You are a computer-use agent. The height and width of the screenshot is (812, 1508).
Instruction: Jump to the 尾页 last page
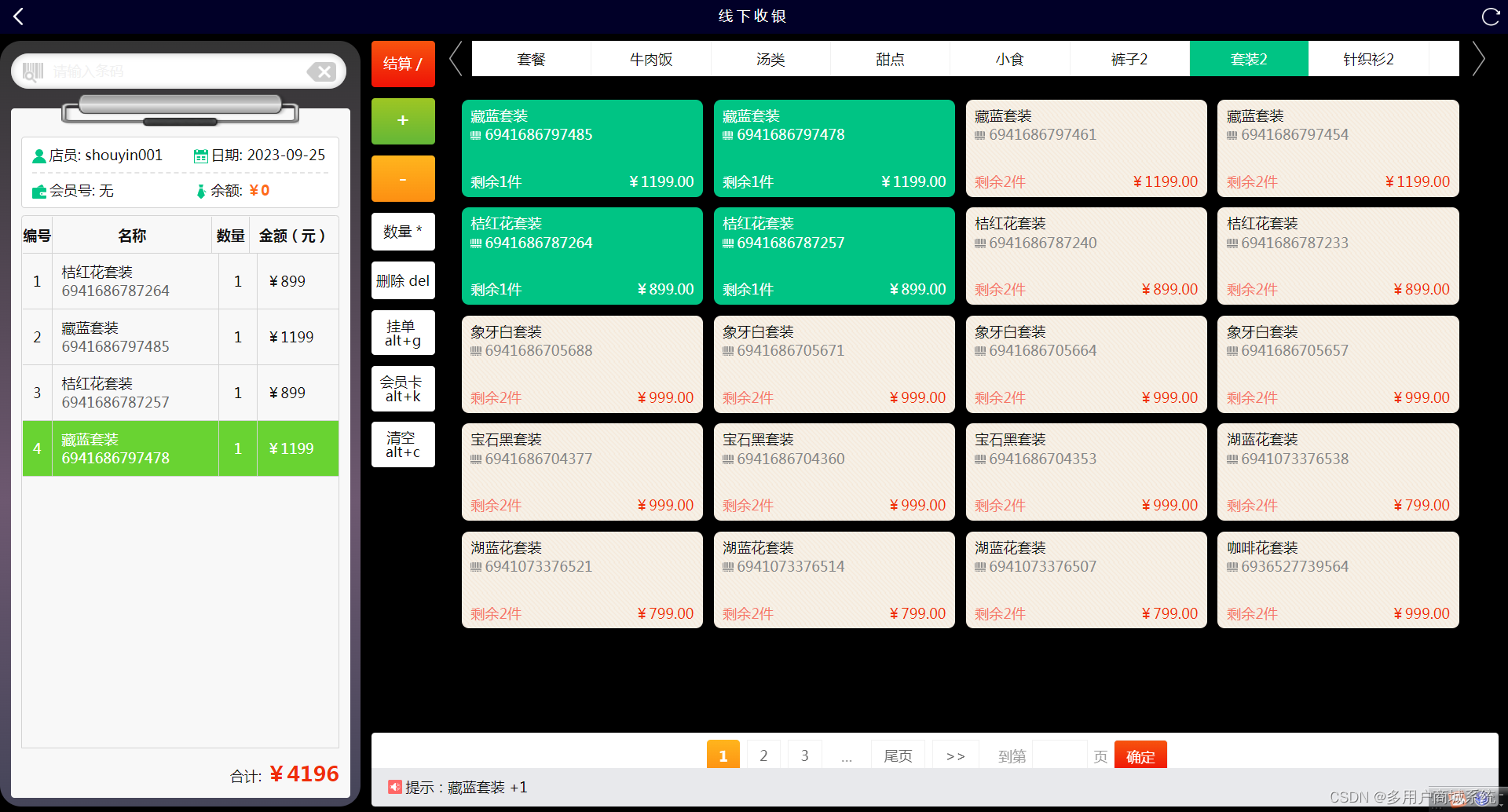(x=898, y=755)
